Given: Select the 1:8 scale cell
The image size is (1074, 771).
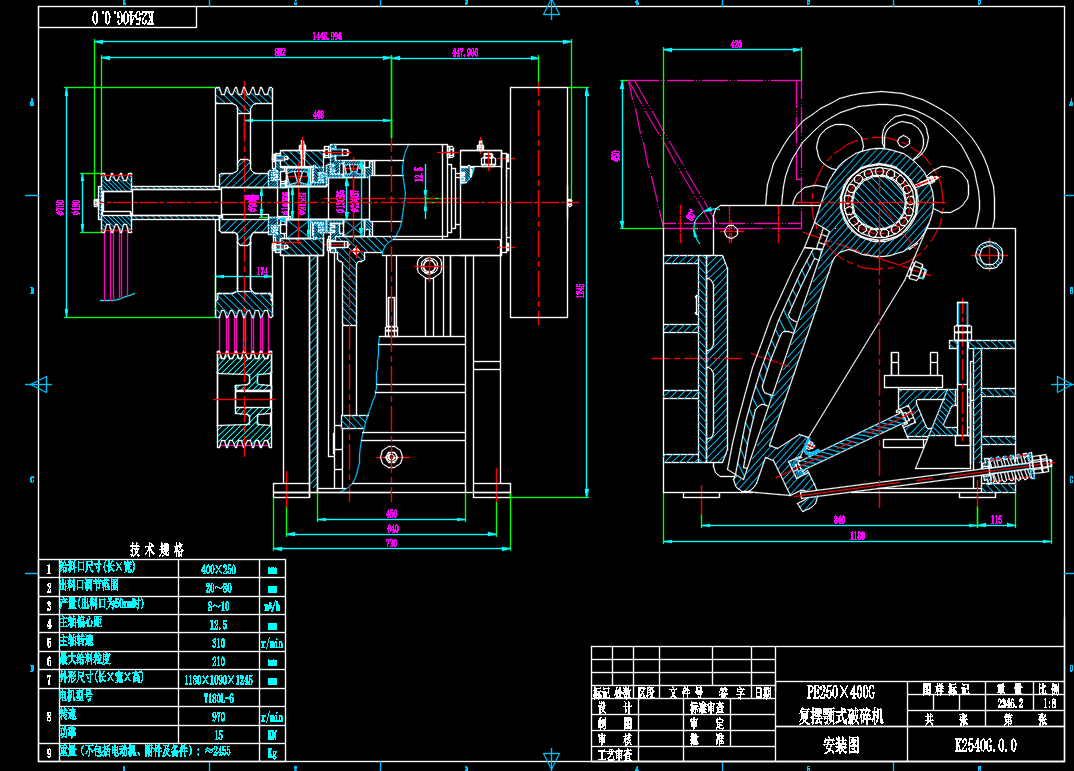Looking at the screenshot, I should tap(1048, 702).
